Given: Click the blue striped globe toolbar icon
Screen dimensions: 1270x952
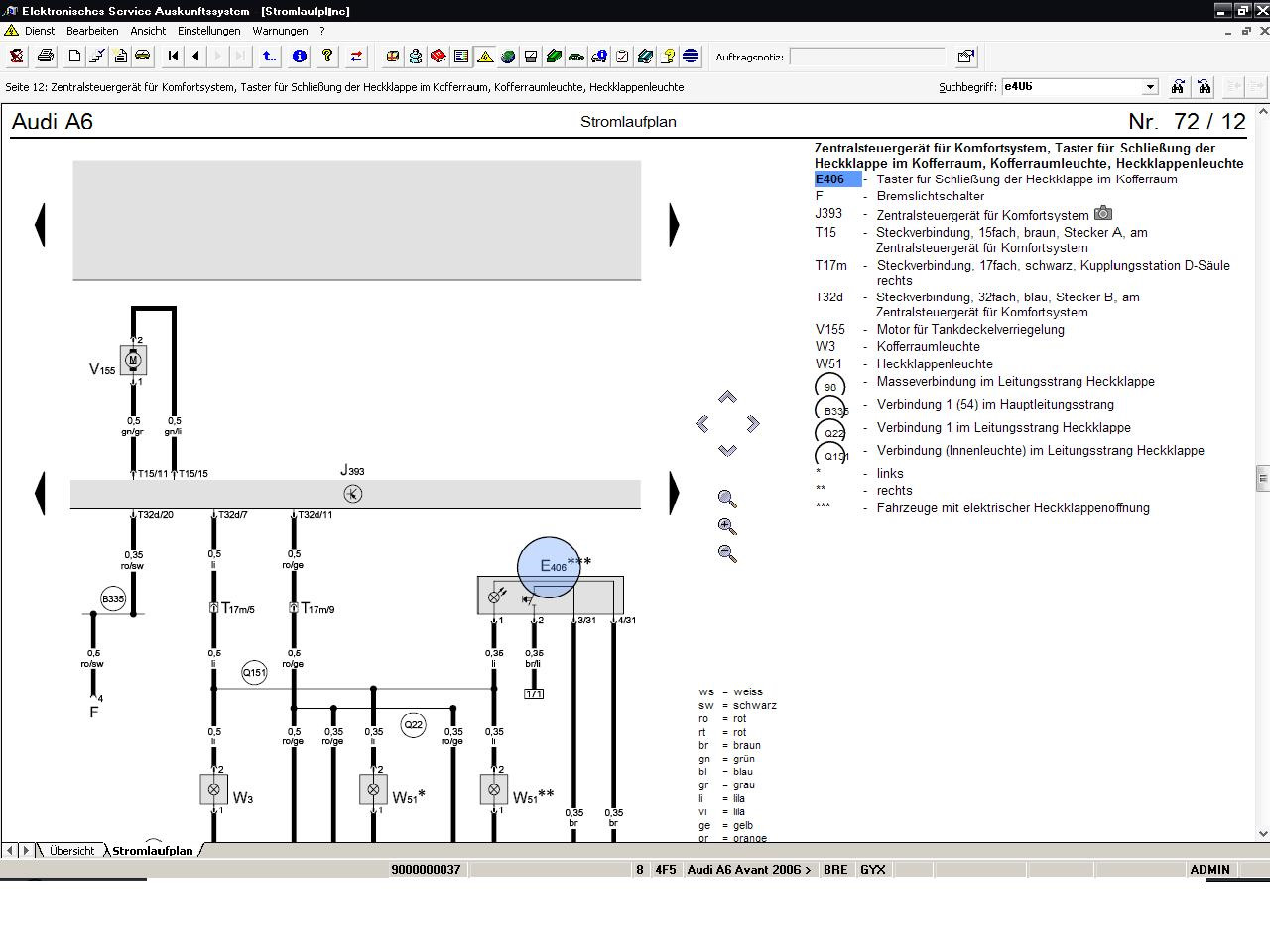Looking at the screenshot, I should [691, 57].
